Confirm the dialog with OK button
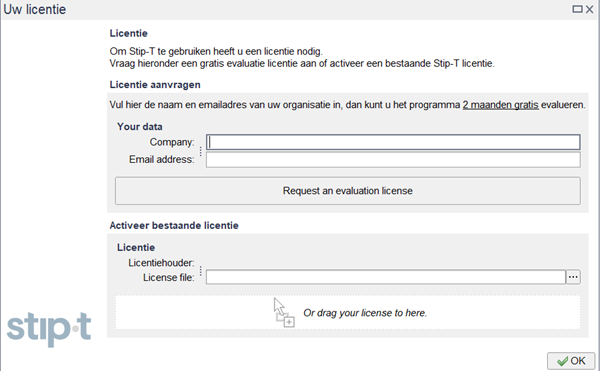The height and width of the screenshot is (372, 600). pos(571,361)
